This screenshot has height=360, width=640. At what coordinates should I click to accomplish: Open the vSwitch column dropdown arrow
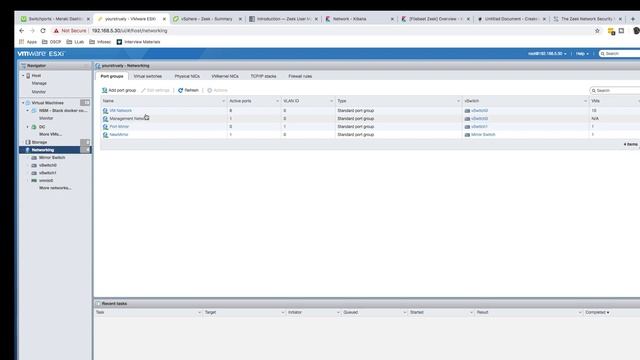[x=585, y=101]
